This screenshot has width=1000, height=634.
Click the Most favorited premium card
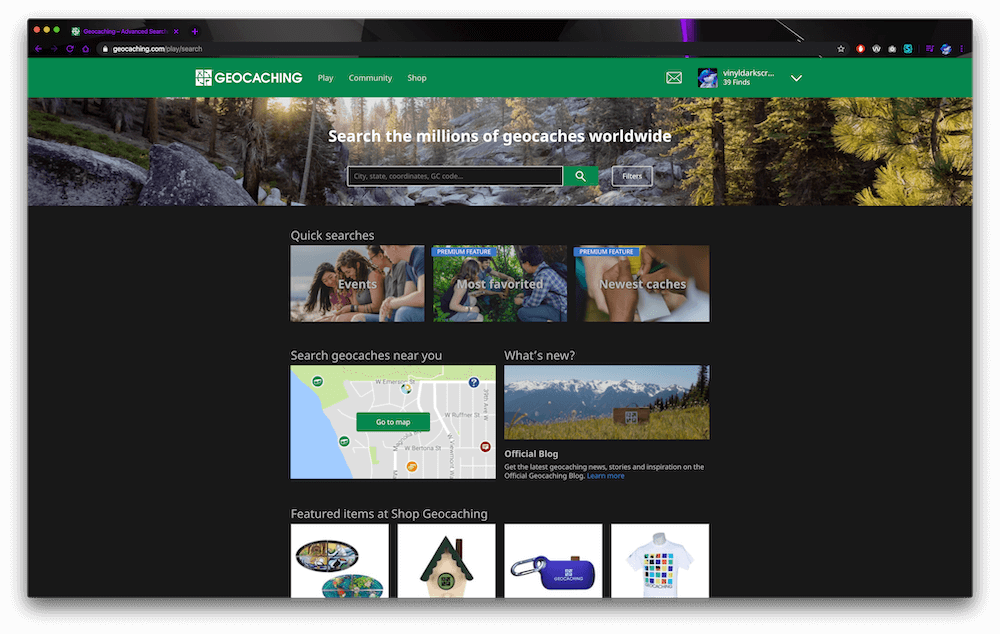pyautogui.click(x=499, y=284)
